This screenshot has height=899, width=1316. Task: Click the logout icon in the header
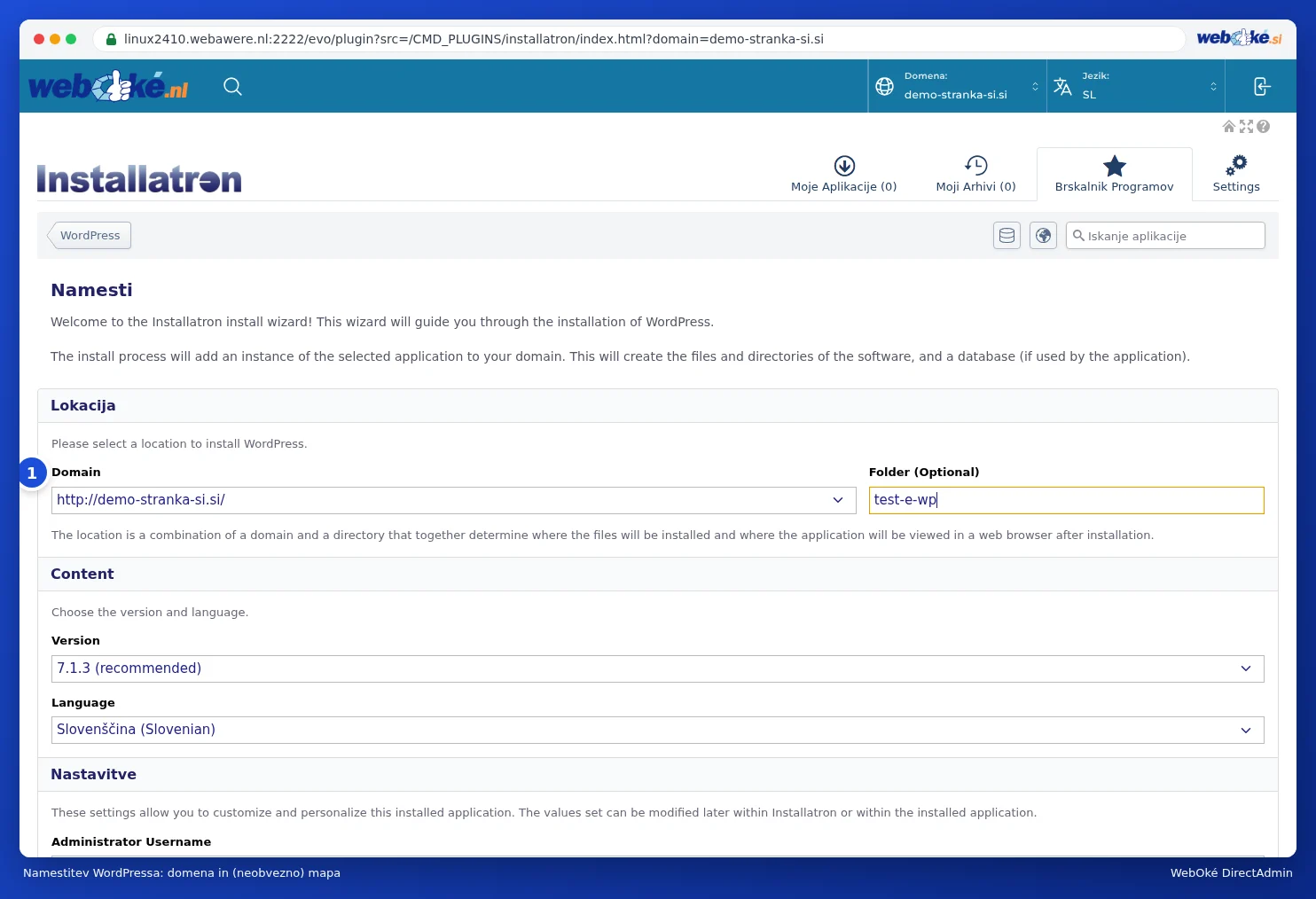point(1262,86)
